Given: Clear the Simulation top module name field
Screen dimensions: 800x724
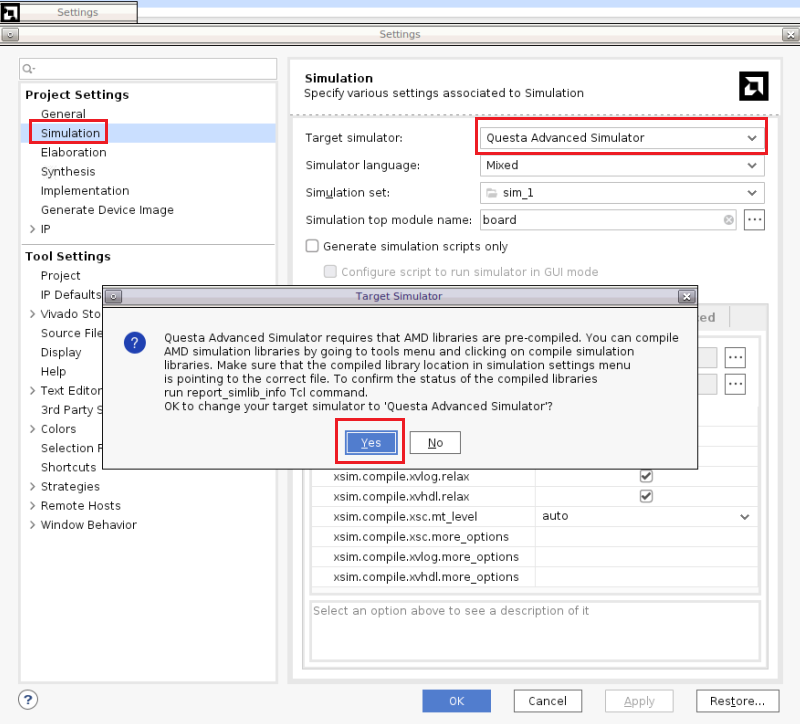Looking at the screenshot, I should pos(728,220).
